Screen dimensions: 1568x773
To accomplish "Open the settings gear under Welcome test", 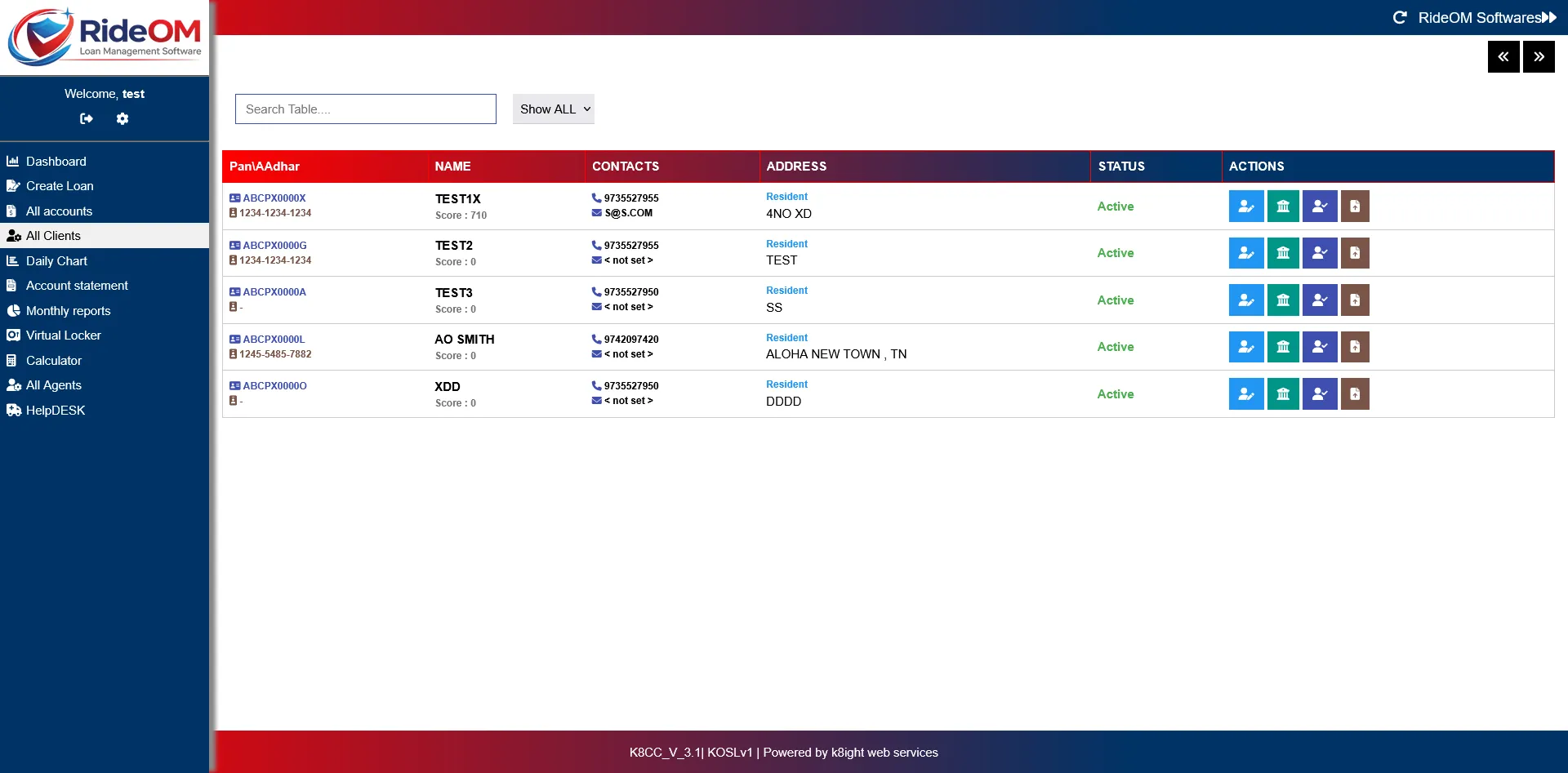I will tap(122, 119).
